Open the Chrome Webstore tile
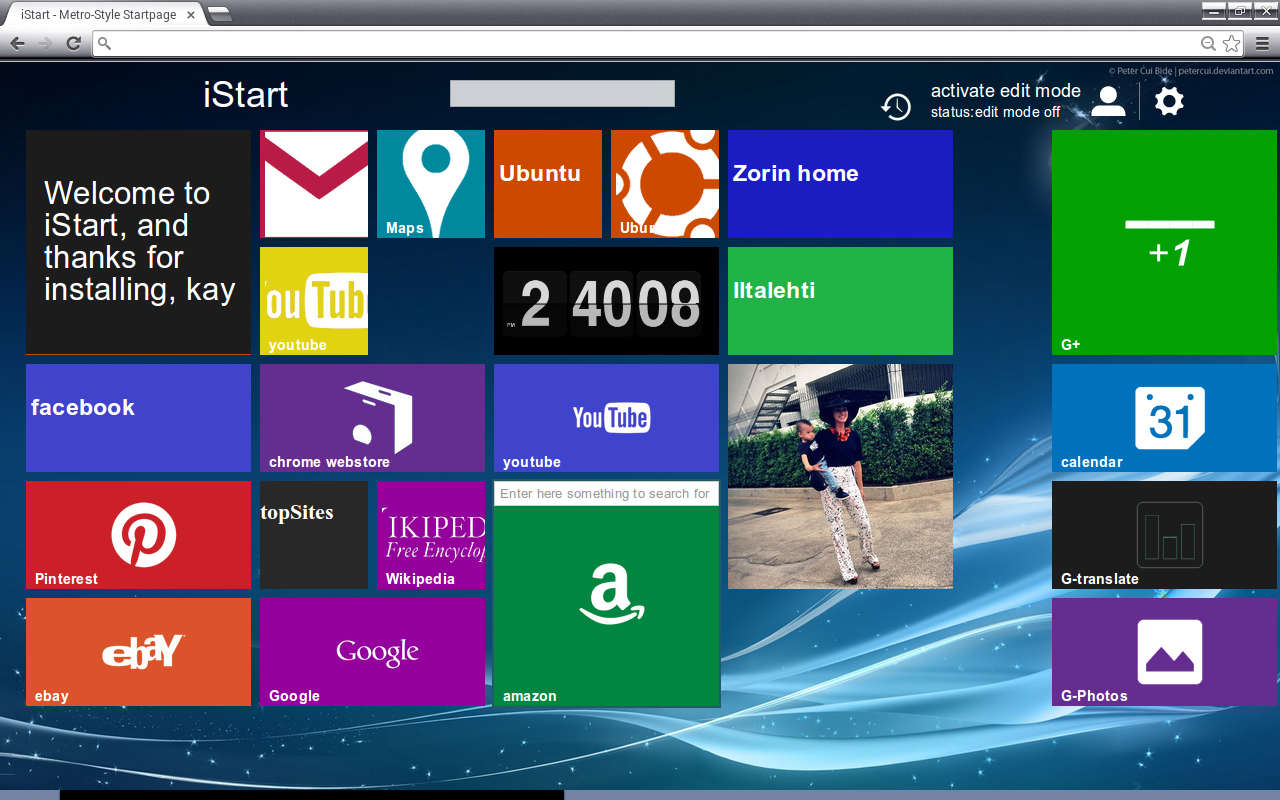 pos(372,418)
